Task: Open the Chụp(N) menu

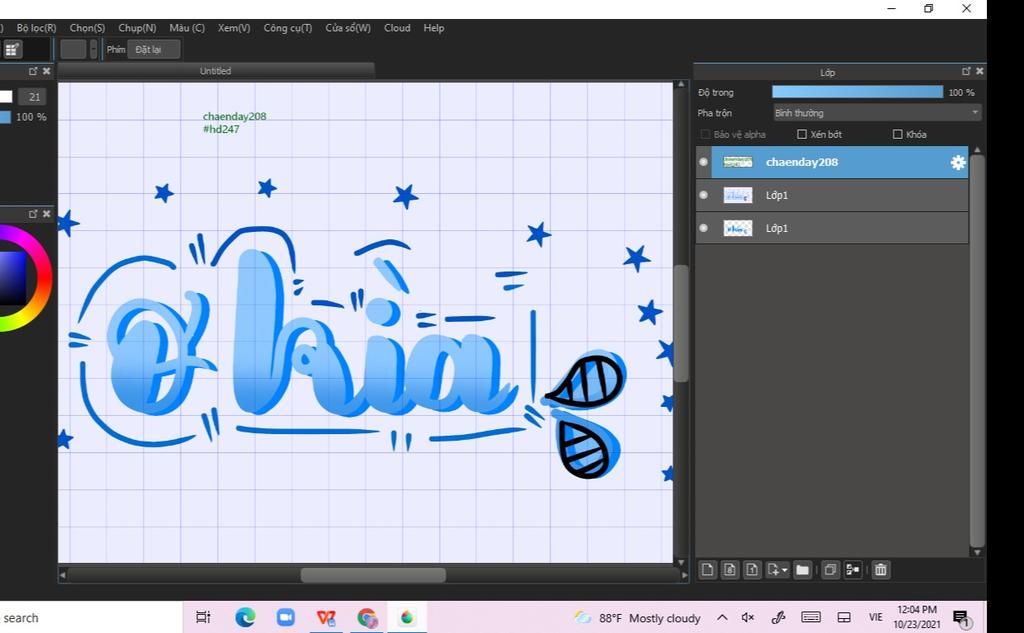Action: pyautogui.click(x=137, y=27)
